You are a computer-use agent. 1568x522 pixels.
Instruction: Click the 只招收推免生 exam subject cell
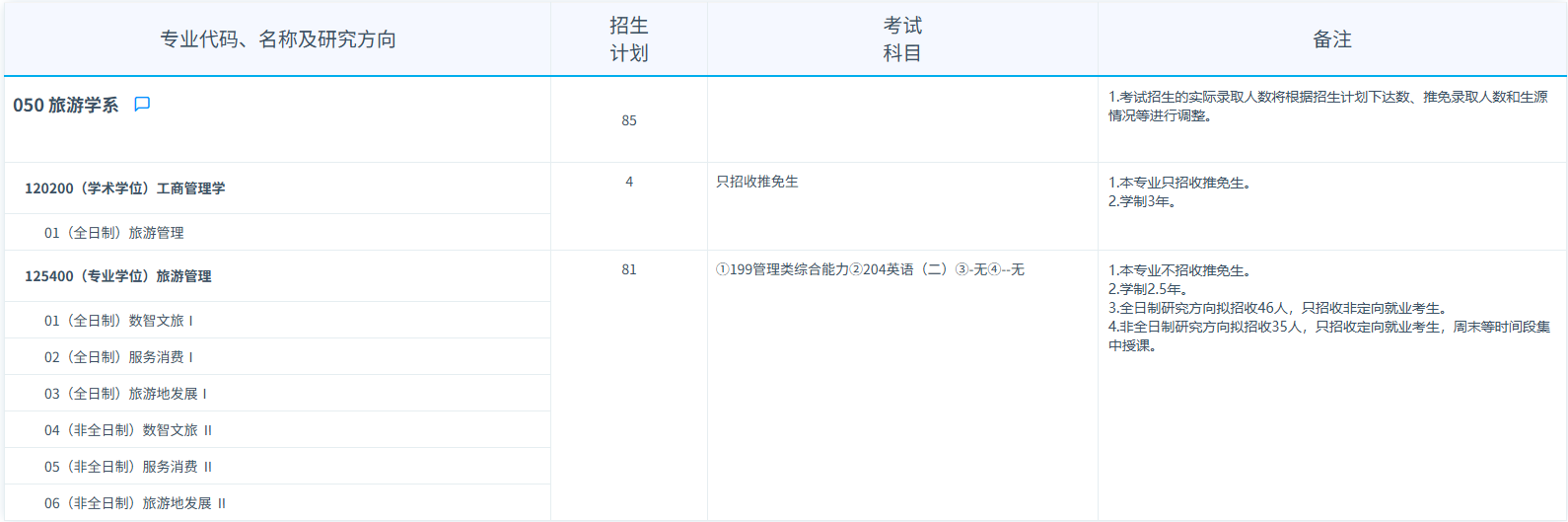pyautogui.click(x=757, y=182)
